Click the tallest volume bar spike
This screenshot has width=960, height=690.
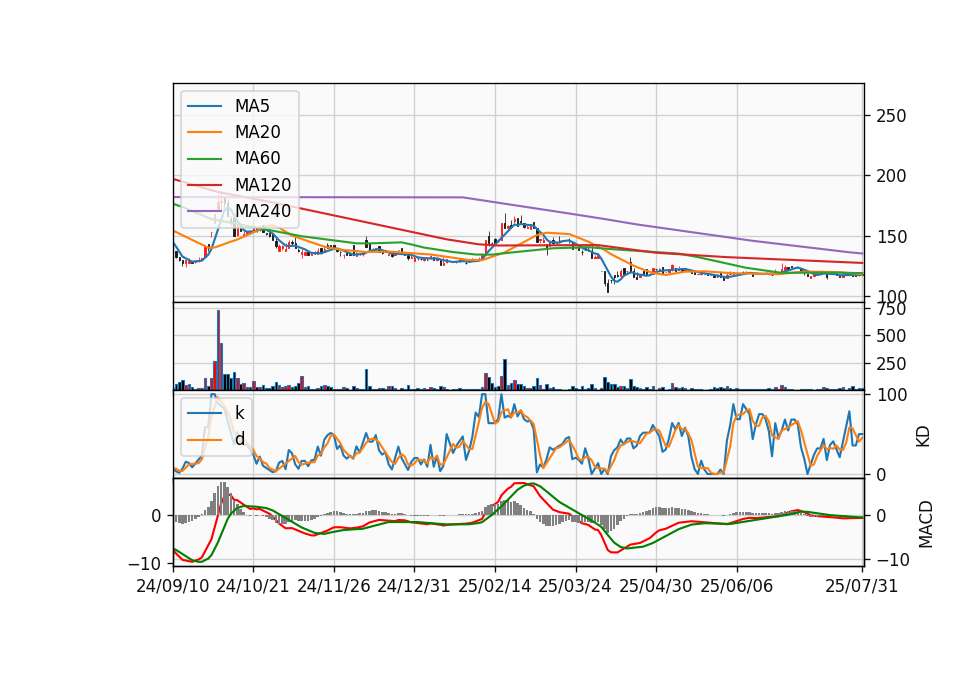(x=219, y=350)
